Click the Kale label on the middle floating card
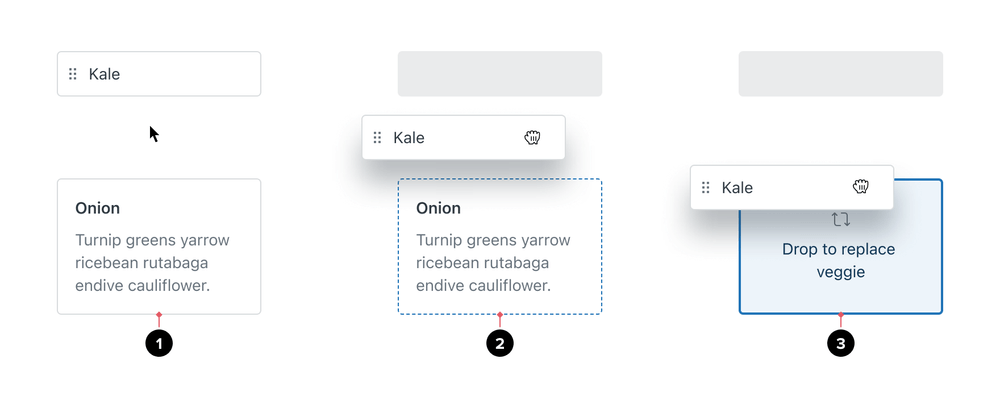 coord(409,138)
